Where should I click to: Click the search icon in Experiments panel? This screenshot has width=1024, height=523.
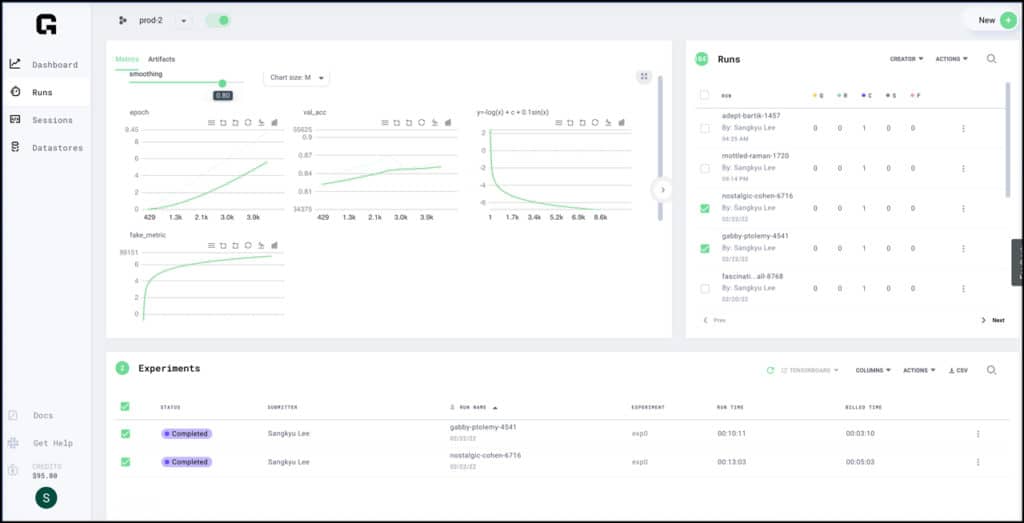click(991, 370)
